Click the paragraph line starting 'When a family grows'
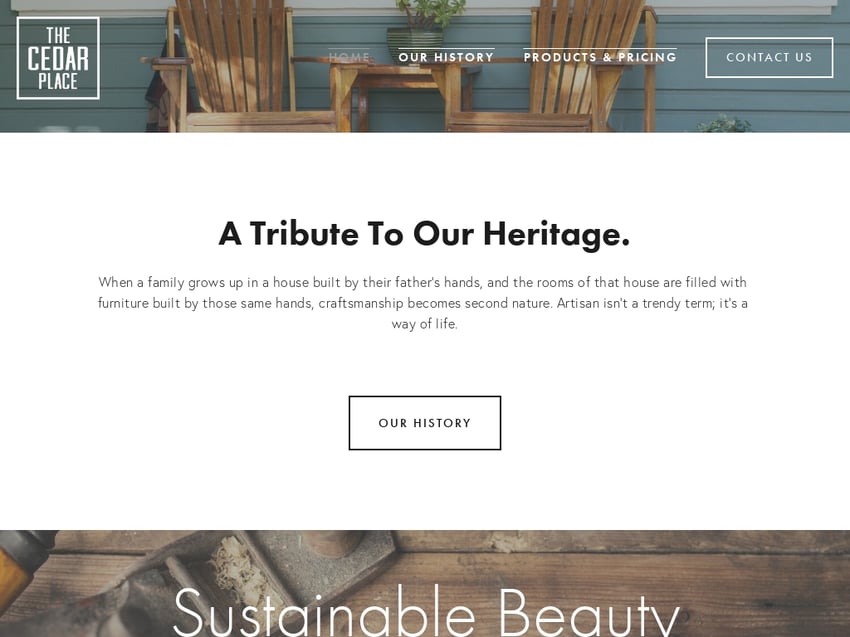The height and width of the screenshot is (637, 850). coord(422,282)
